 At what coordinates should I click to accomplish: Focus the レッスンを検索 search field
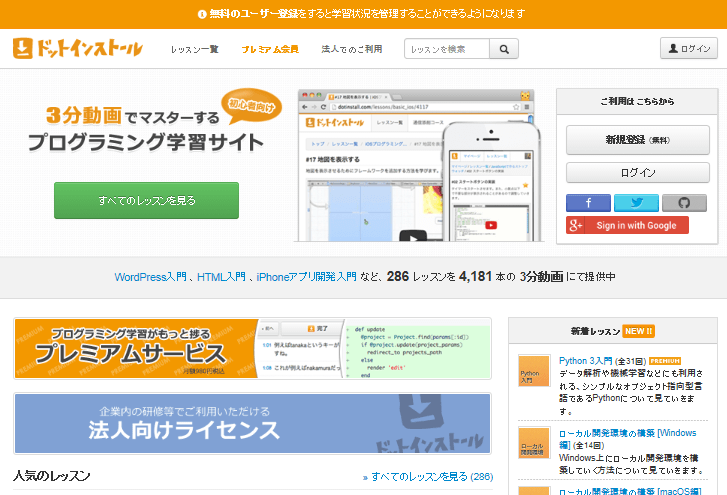(x=446, y=49)
